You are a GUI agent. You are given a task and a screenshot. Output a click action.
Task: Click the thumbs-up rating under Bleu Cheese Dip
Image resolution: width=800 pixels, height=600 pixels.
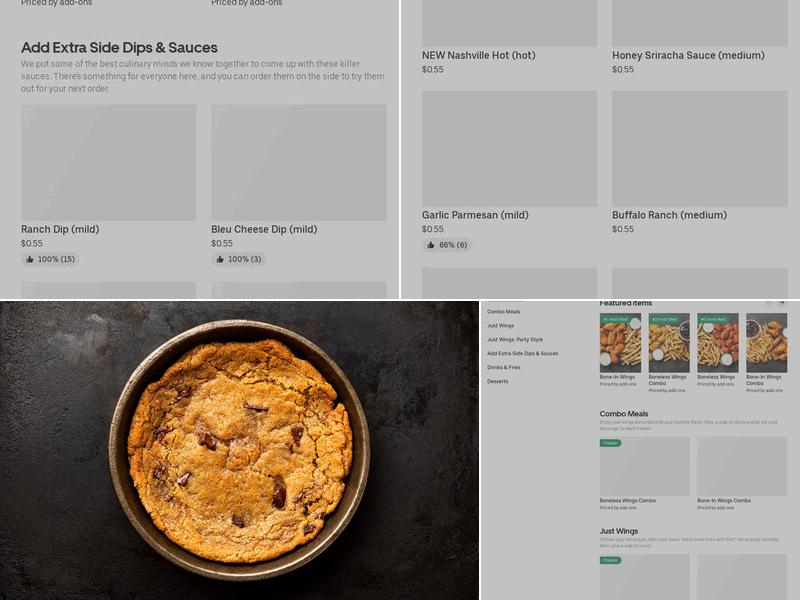pos(238,259)
